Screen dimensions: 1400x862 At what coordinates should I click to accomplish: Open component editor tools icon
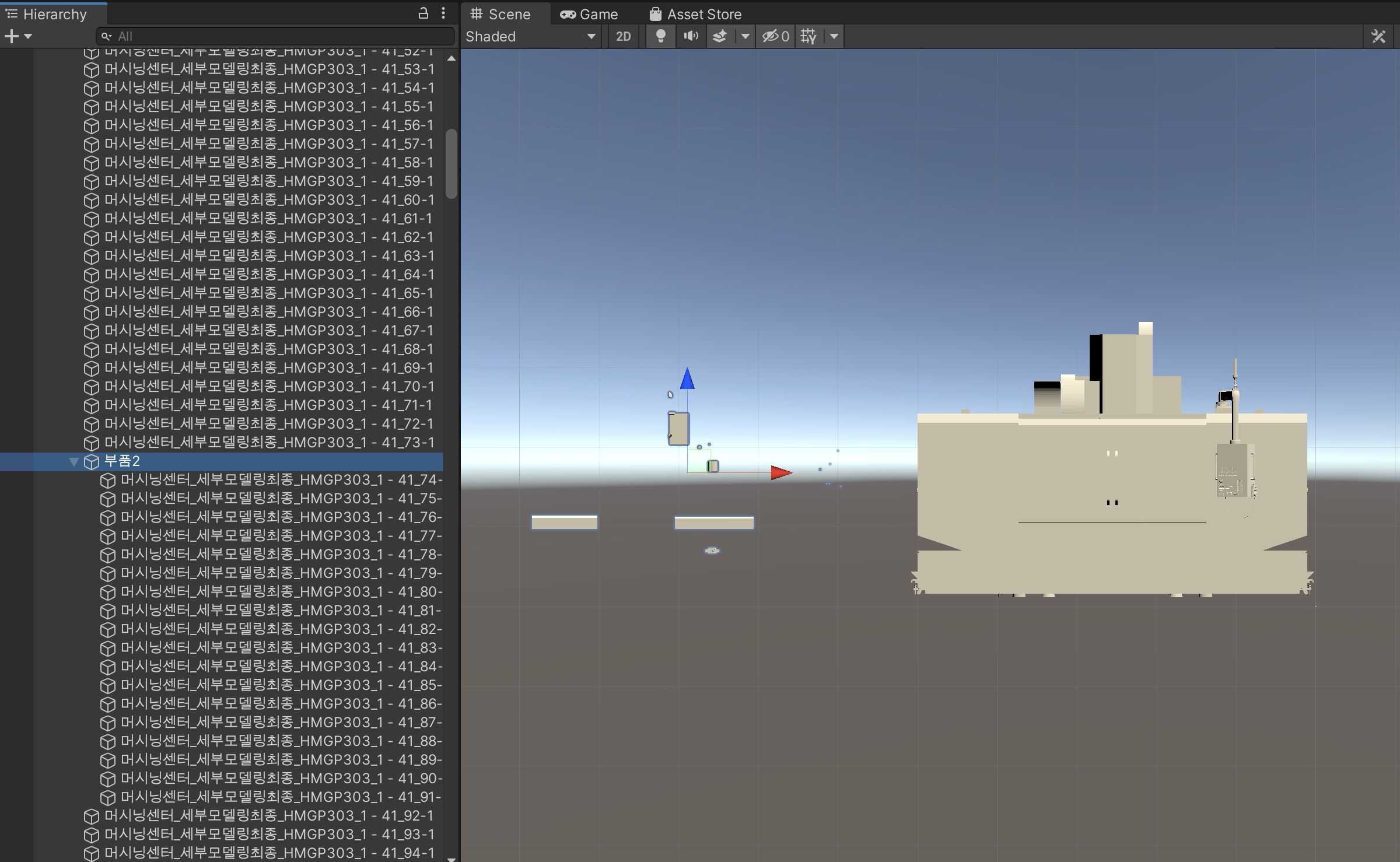(x=1378, y=36)
